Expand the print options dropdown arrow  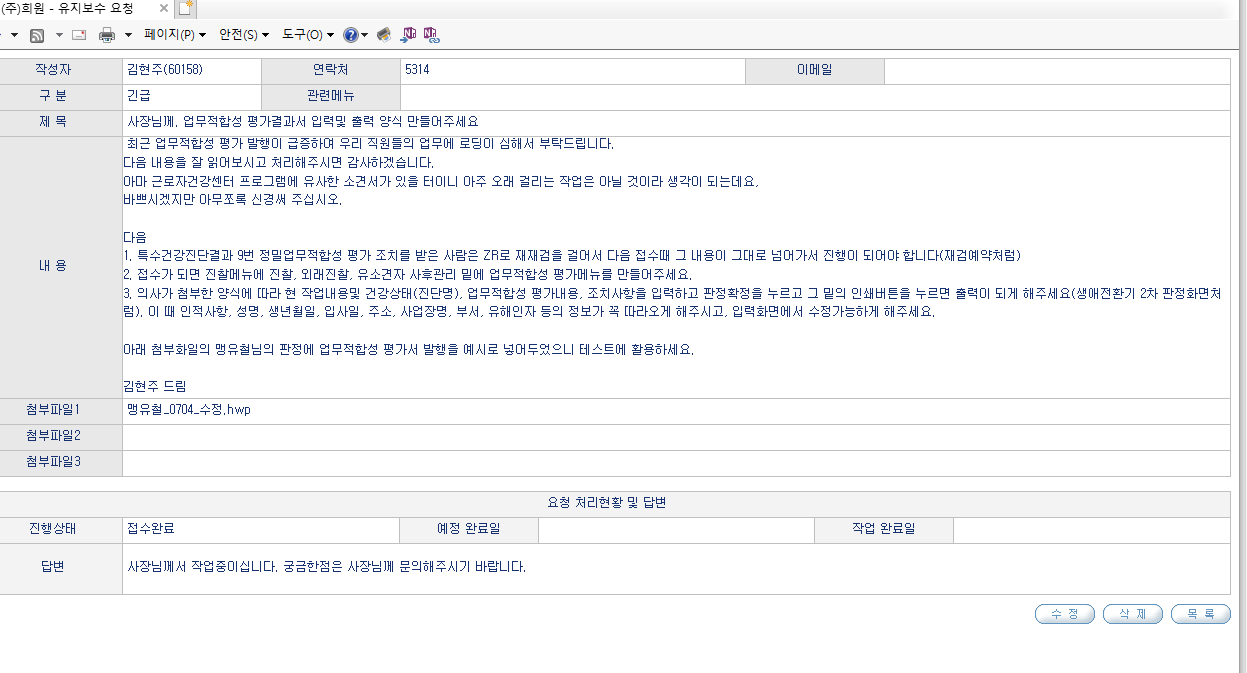[128, 35]
